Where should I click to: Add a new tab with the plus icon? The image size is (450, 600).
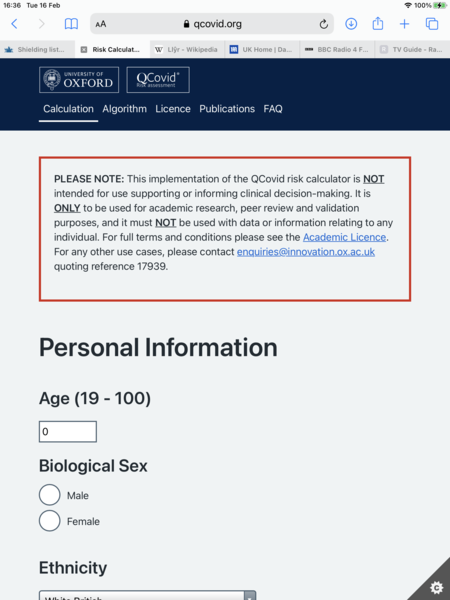(x=404, y=24)
